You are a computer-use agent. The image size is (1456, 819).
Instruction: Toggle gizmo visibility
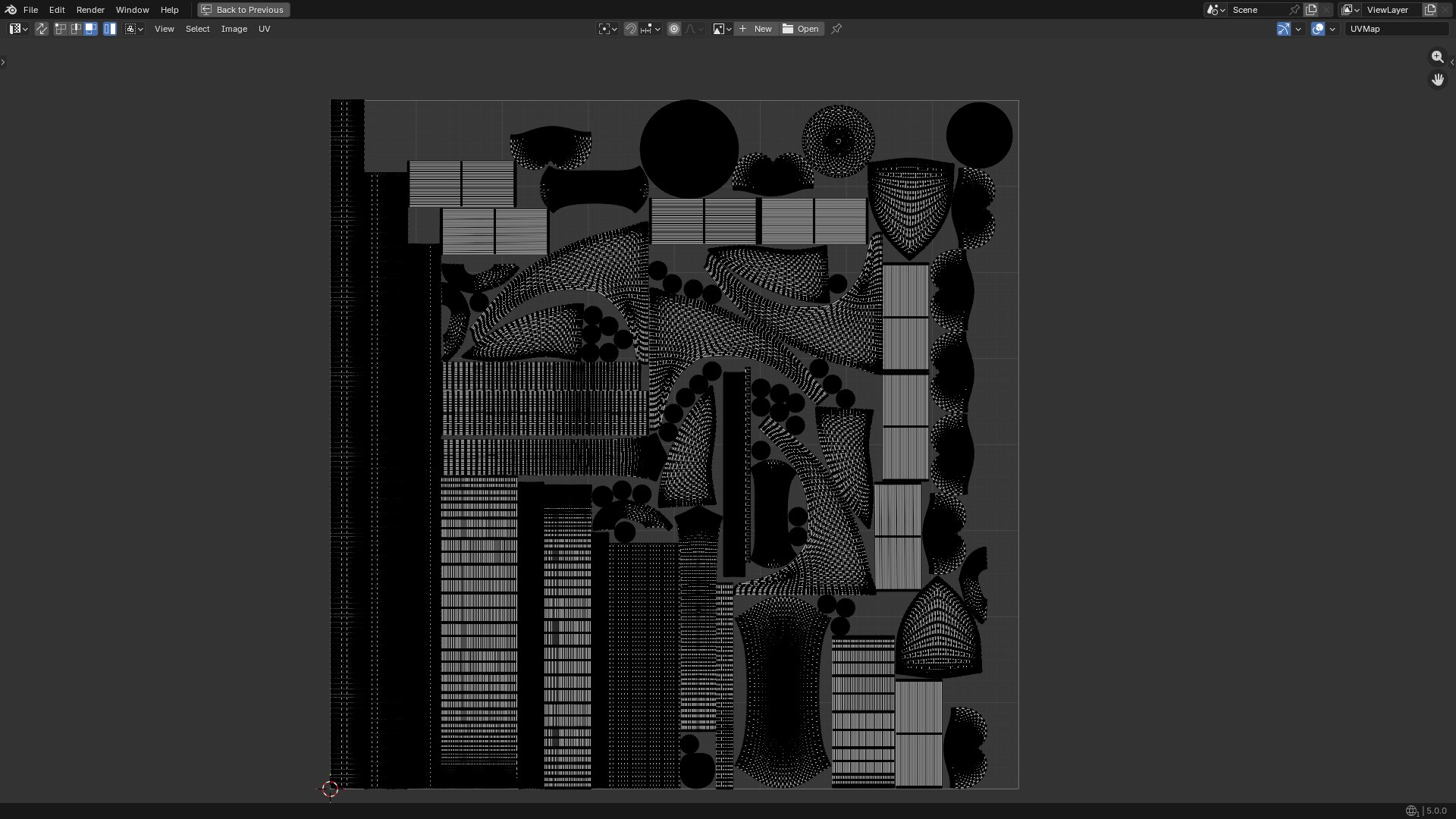click(1284, 29)
